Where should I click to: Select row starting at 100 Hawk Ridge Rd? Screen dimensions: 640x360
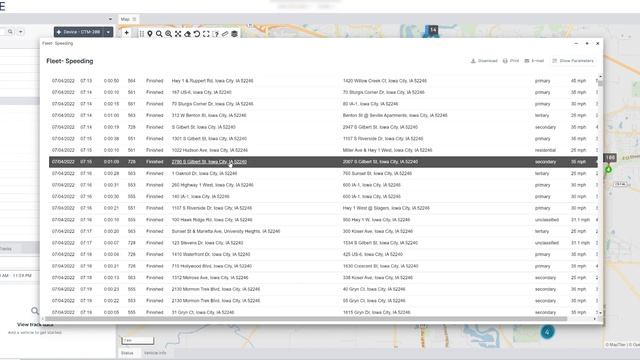pos(323,220)
